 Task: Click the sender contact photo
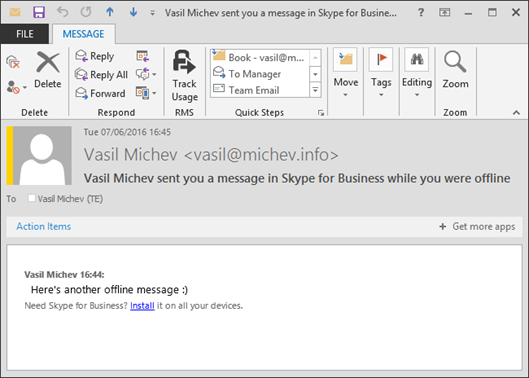(x=42, y=156)
